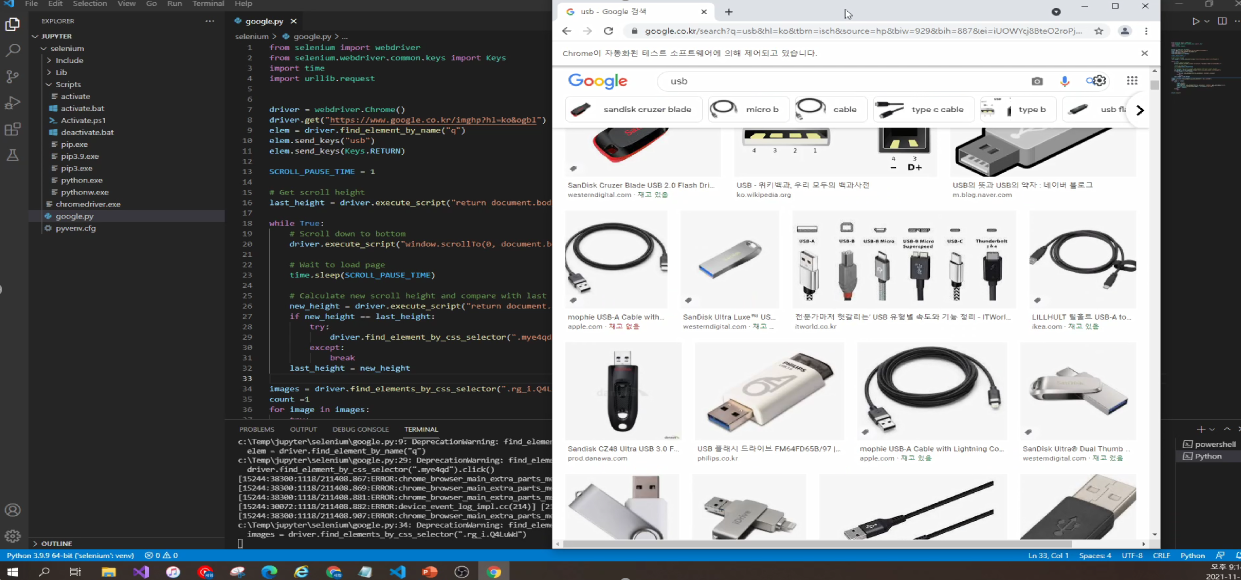The height and width of the screenshot is (580, 1241).
Task: Open Explorer's more actions ellipsis
Action: pyautogui.click(x=209, y=20)
